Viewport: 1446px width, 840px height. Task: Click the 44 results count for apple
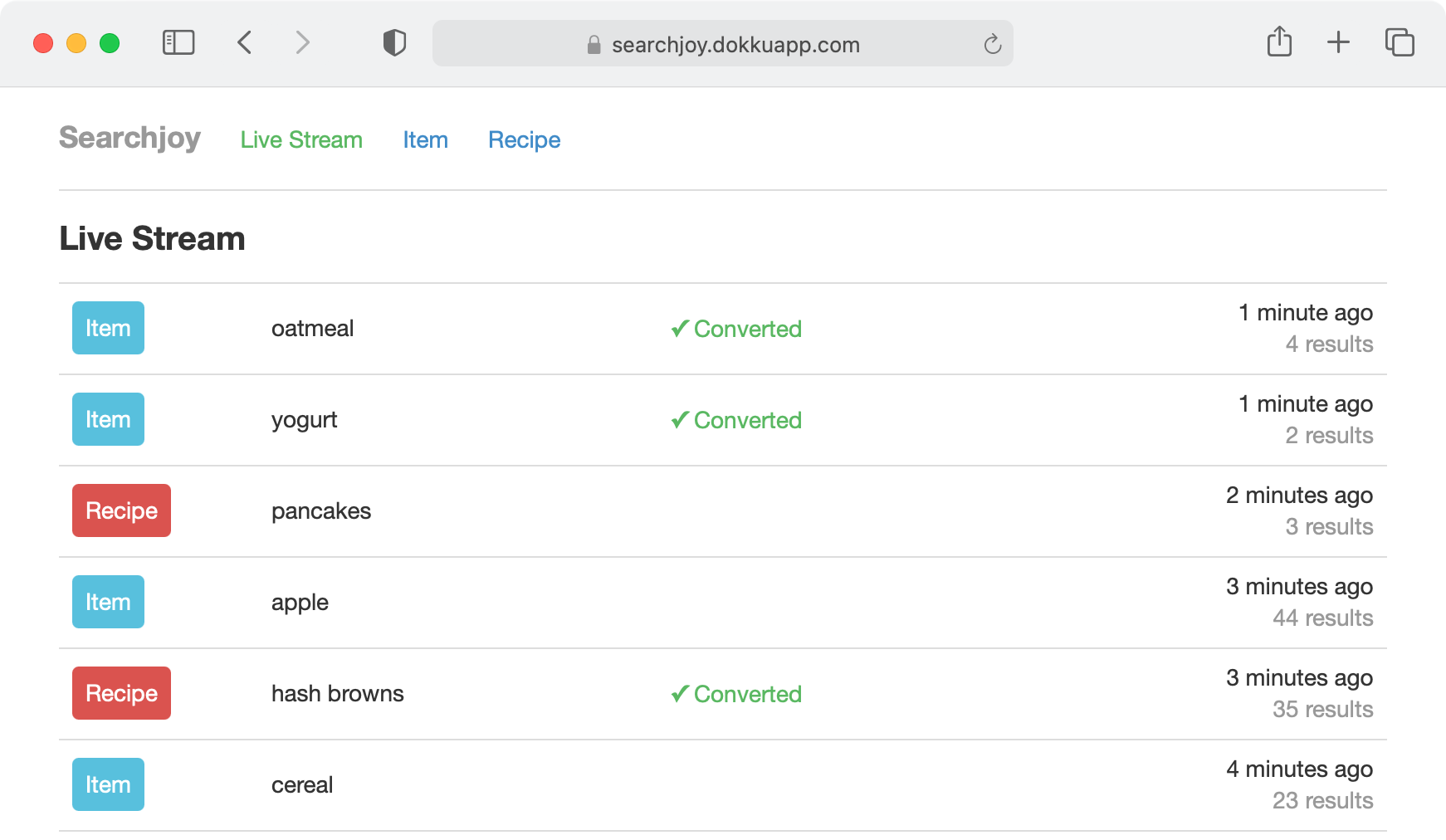1322,618
